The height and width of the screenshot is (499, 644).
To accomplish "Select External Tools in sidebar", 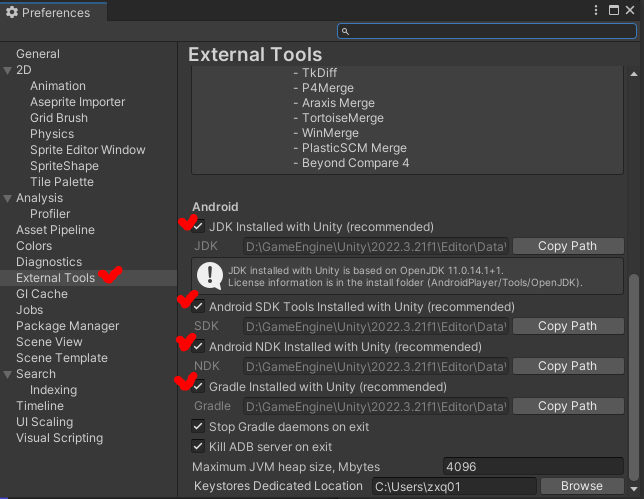I will [x=55, y=278].
